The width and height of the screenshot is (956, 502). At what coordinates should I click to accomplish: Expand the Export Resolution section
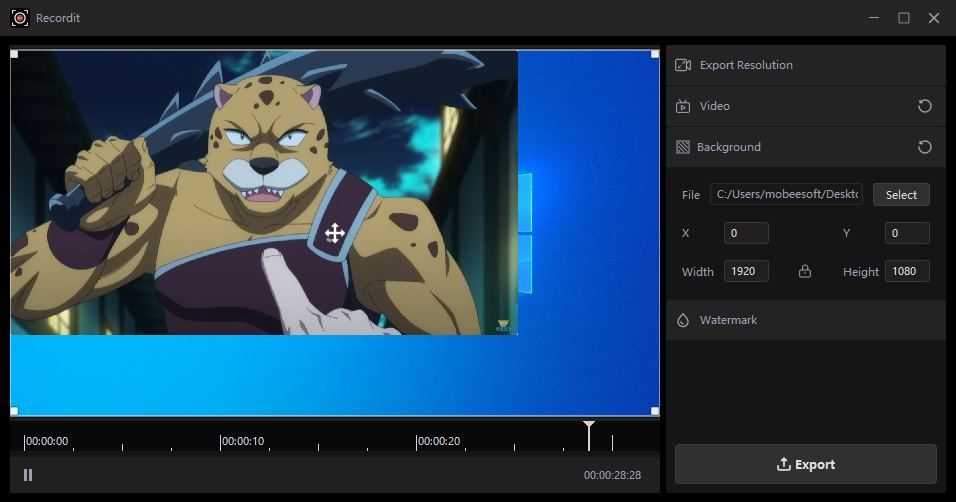[746, 65]
